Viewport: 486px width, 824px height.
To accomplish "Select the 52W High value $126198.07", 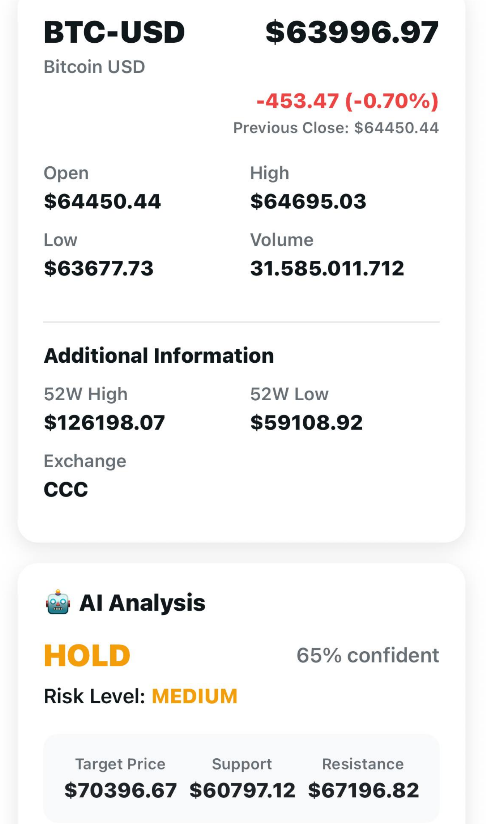I will [105, 423].
